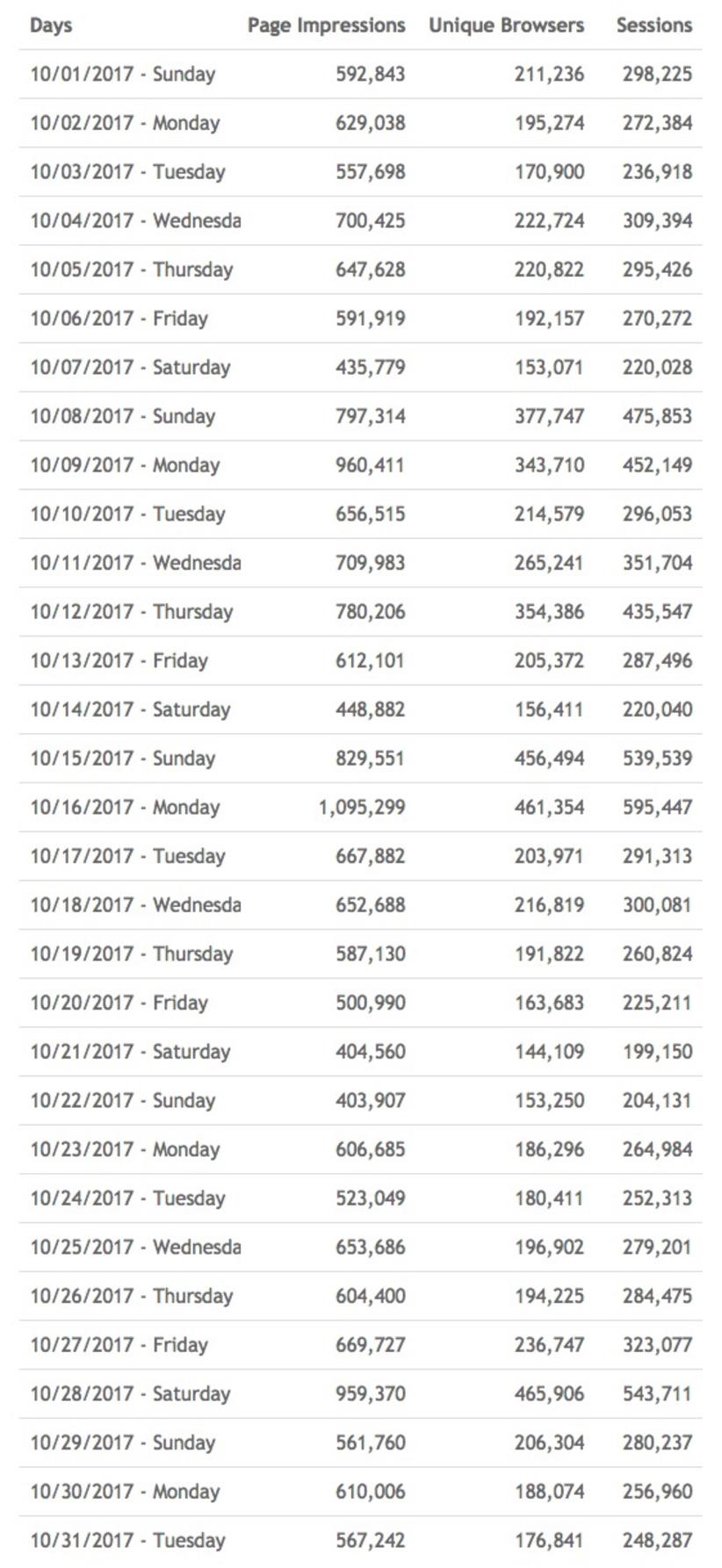Image resolution: width=722 pixels, height=1568 pixels.
Task: Select the 10/28/2017 - Saturday date cell
Action: [x=130, y=1393]
